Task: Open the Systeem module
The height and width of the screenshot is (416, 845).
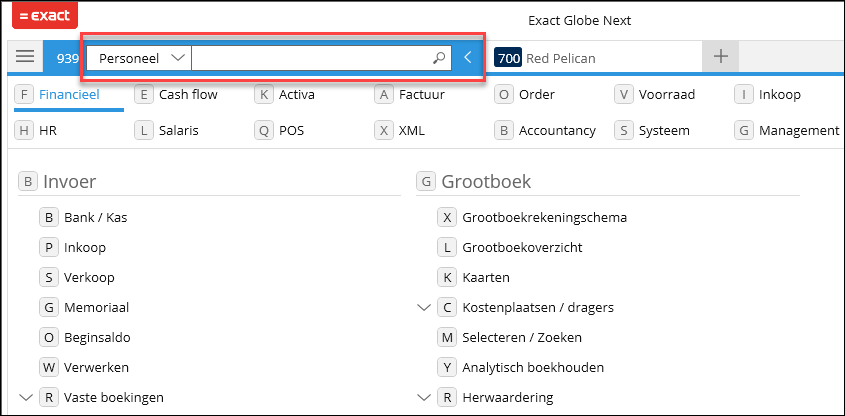Action: coord(664,131)
